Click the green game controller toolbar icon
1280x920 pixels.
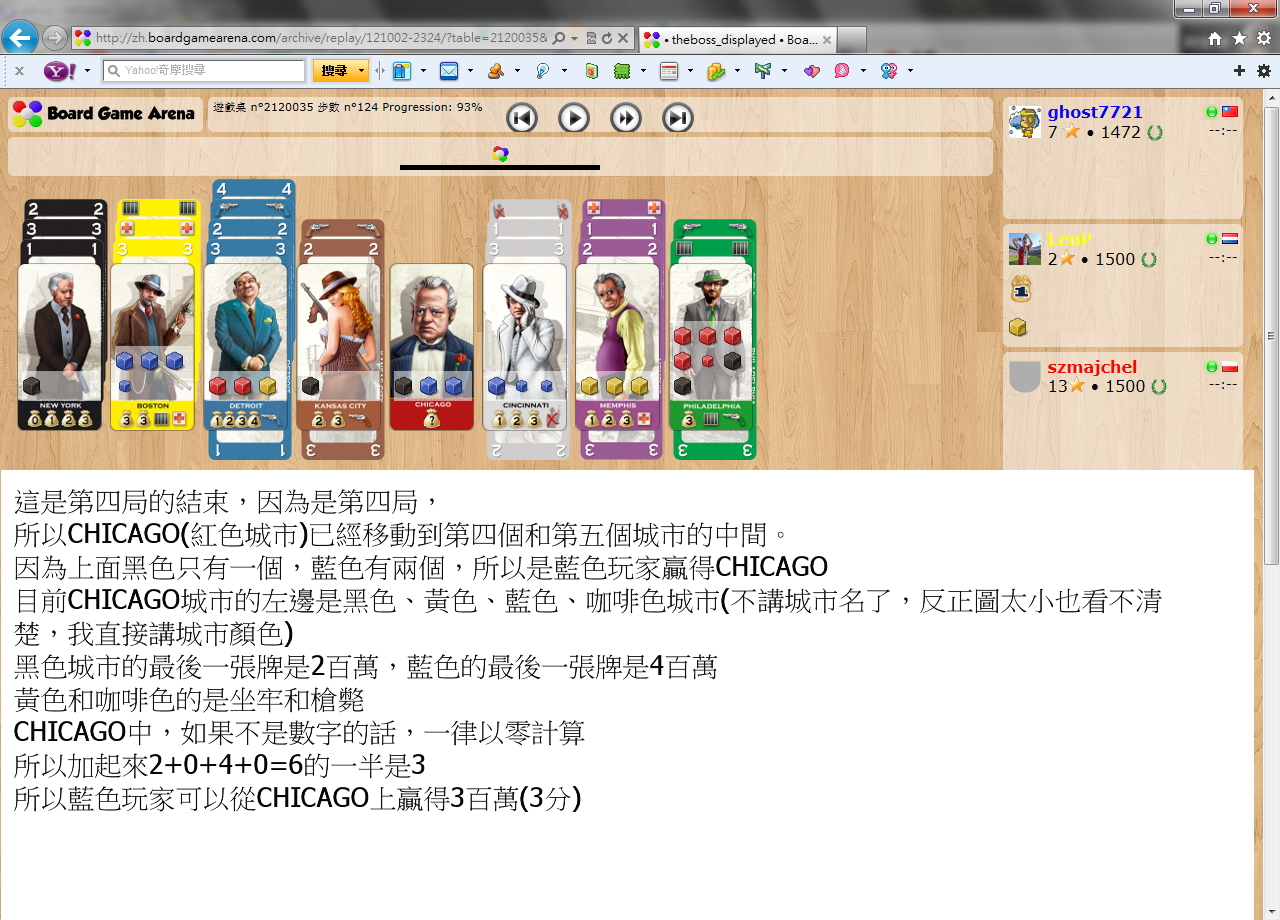coord(622,71)
